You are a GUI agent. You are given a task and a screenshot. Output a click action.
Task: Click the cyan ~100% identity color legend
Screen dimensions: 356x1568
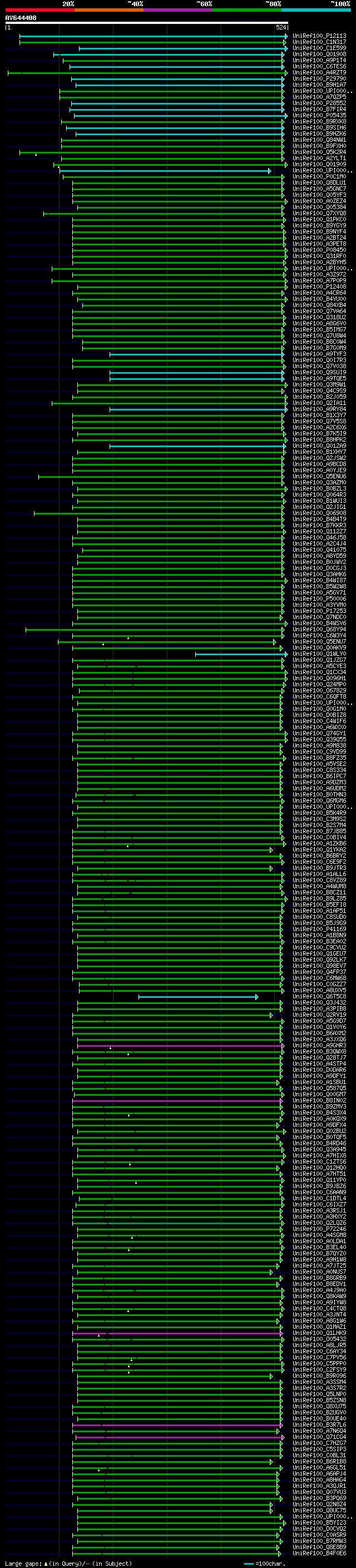[317, 10]
